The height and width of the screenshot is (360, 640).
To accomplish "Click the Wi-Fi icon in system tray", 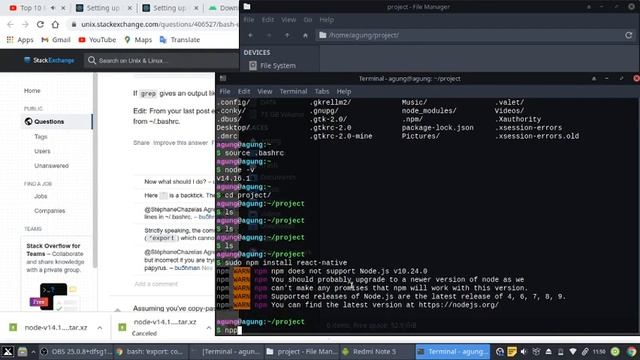I will tap(573, 351).
